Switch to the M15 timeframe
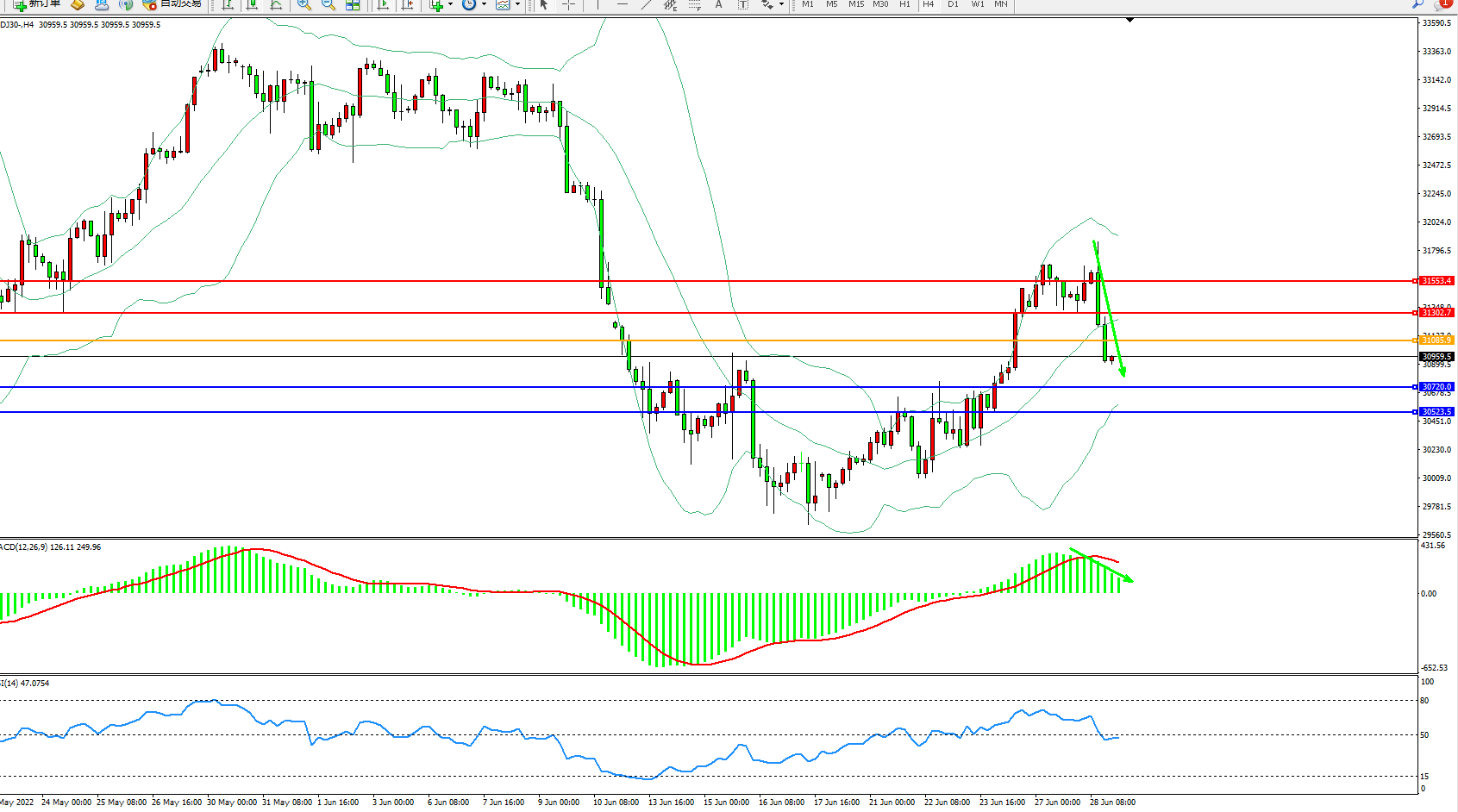The height and width of the screenshot is (812, 1458). tap(855, 4)
